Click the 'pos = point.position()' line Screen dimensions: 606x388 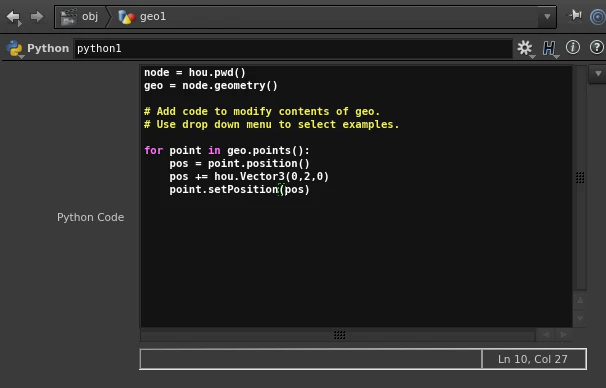239,163
